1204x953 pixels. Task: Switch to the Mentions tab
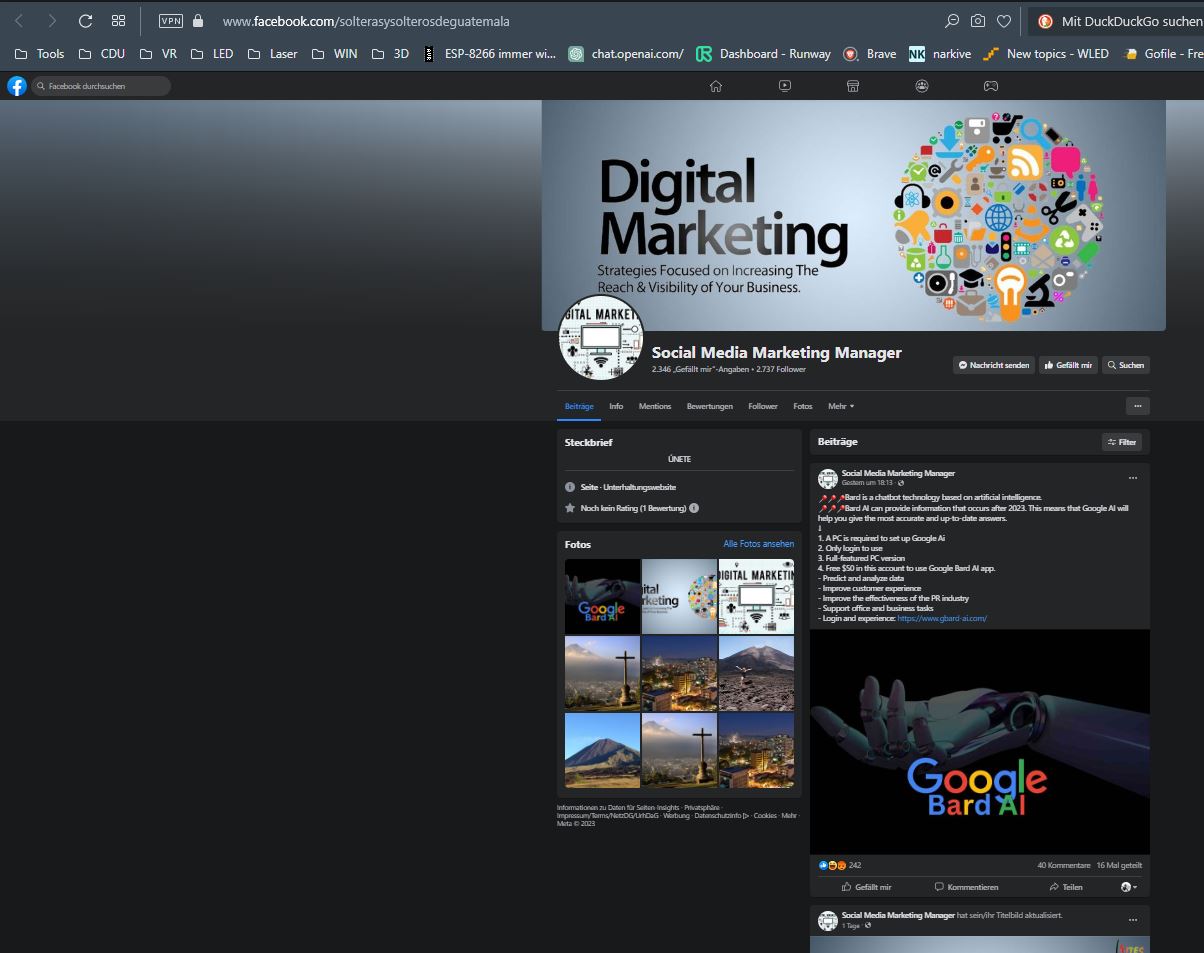(x=655, y=406)
